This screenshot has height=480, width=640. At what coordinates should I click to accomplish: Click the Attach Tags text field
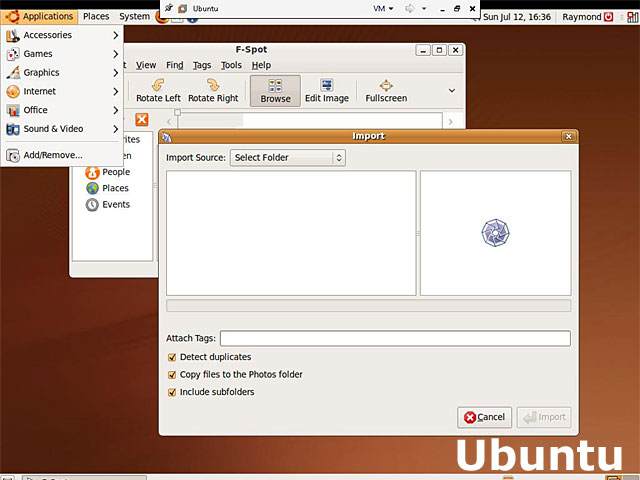(395, 339)
